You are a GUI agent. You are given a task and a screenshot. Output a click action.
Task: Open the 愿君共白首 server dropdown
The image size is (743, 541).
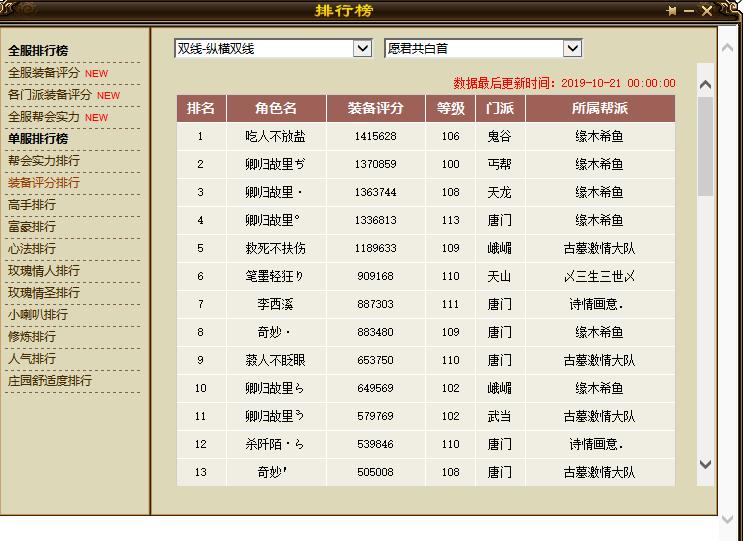[483, 48]
